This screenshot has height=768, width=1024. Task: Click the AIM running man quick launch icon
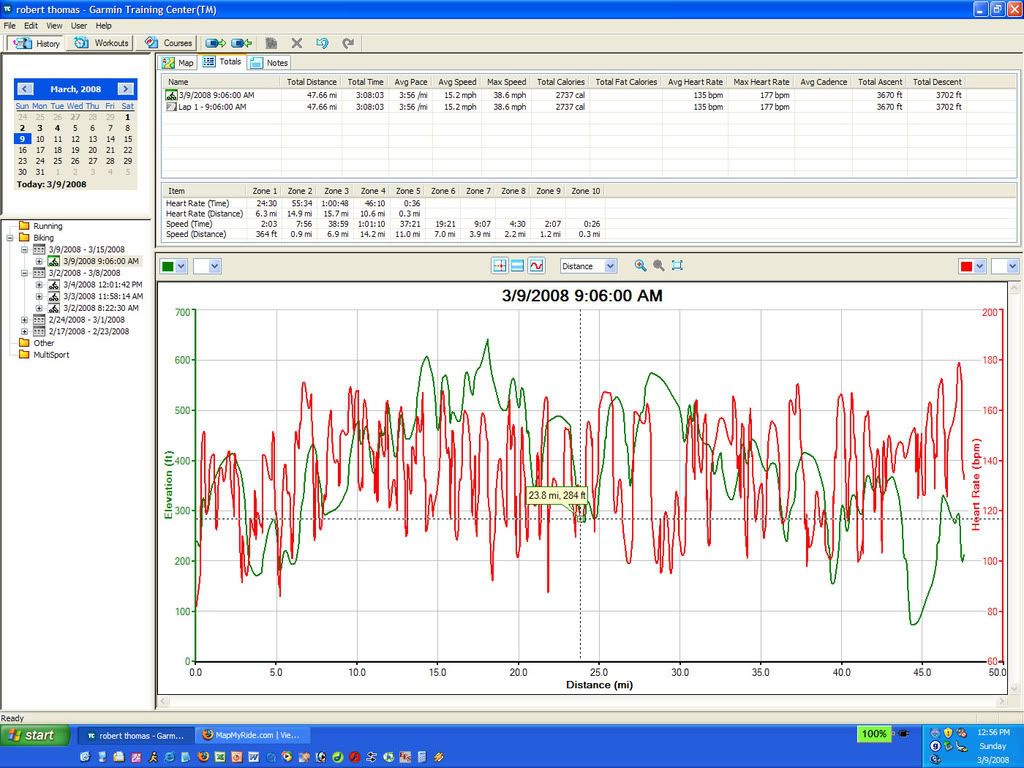click(153, 758)
